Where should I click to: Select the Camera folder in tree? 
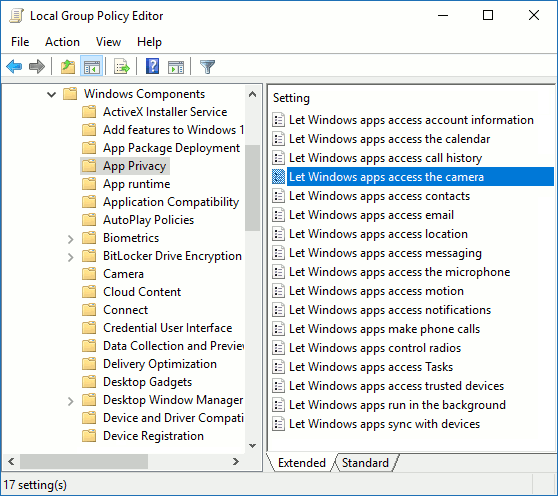(123, 274)
